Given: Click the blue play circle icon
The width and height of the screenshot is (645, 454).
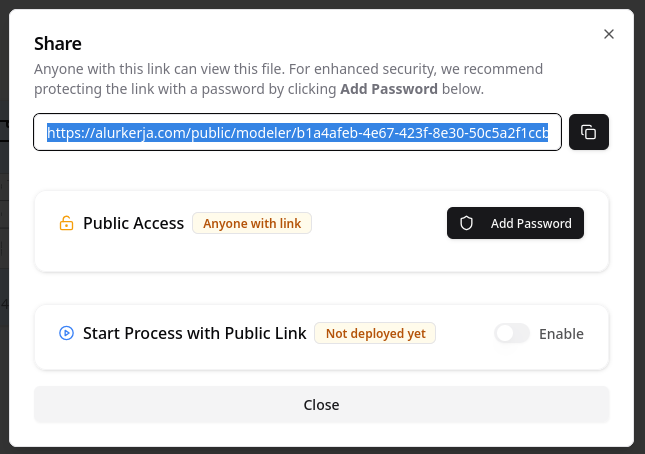Looking at the screenshot, I should (66, 333).
